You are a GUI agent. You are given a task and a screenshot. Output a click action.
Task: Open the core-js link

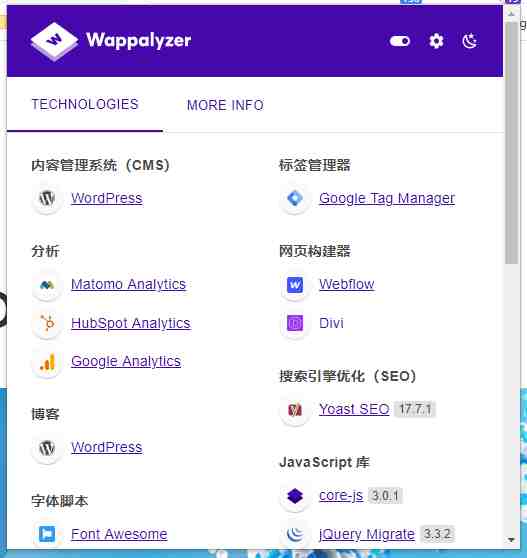[x=341, y=495]
